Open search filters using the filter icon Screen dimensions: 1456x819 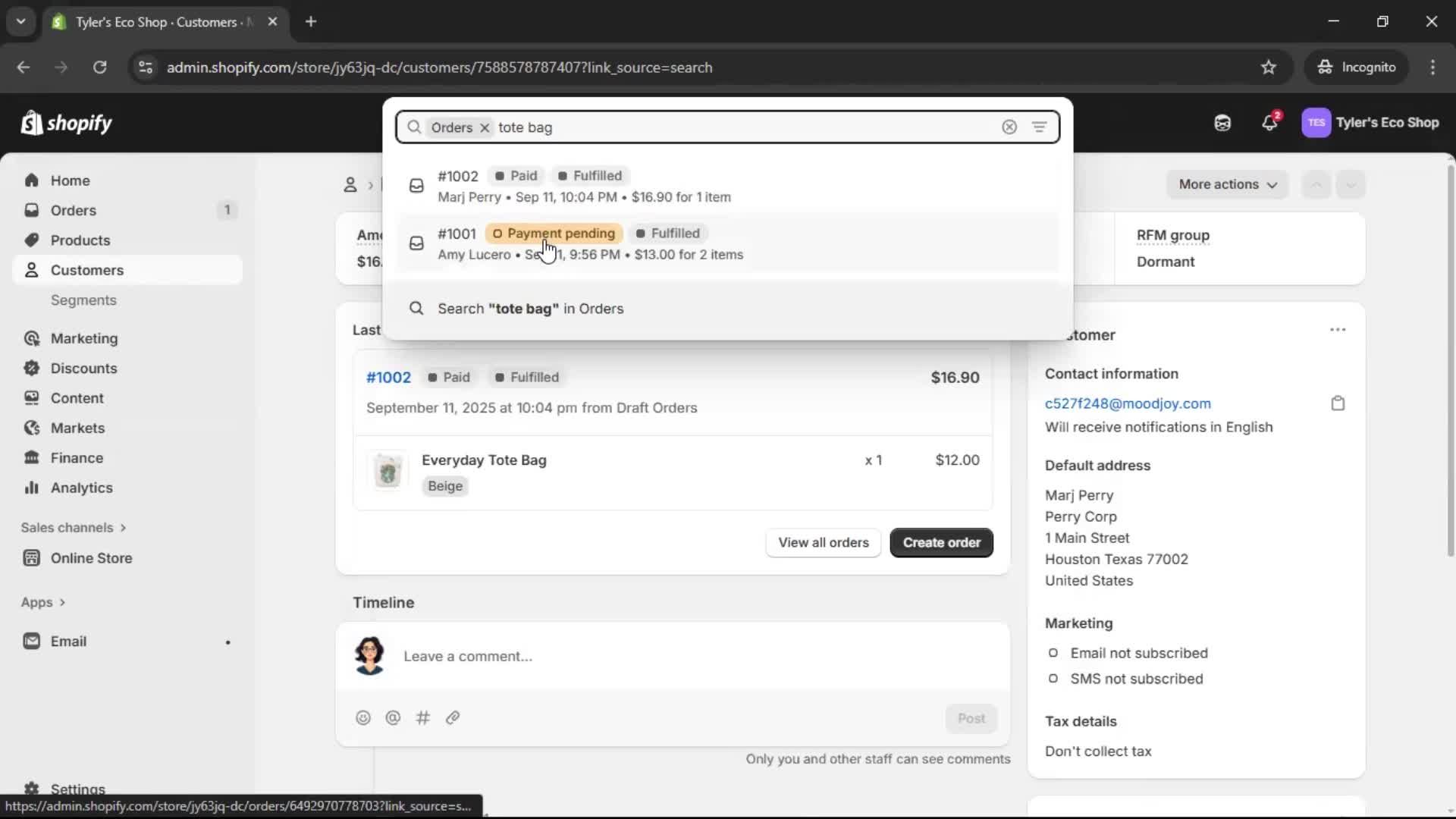click(x=1040, y=127)
